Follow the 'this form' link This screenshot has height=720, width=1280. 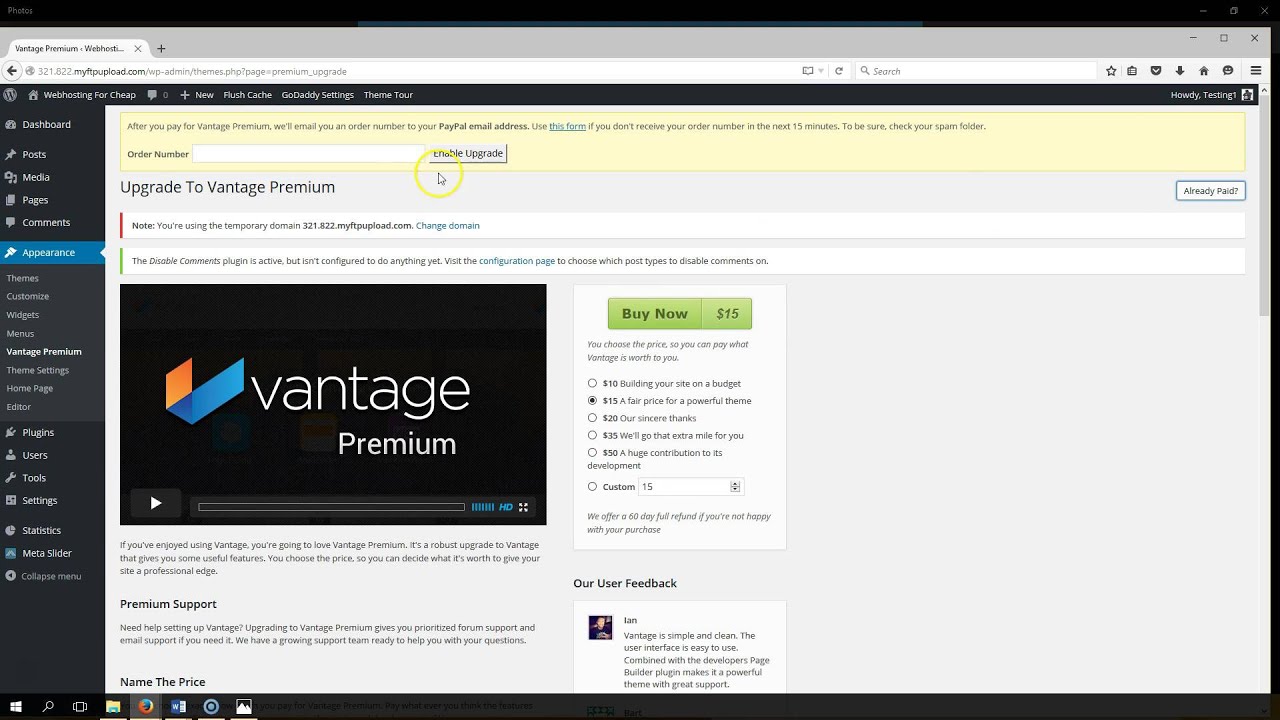pyautogui.click(x=567, y=126)
